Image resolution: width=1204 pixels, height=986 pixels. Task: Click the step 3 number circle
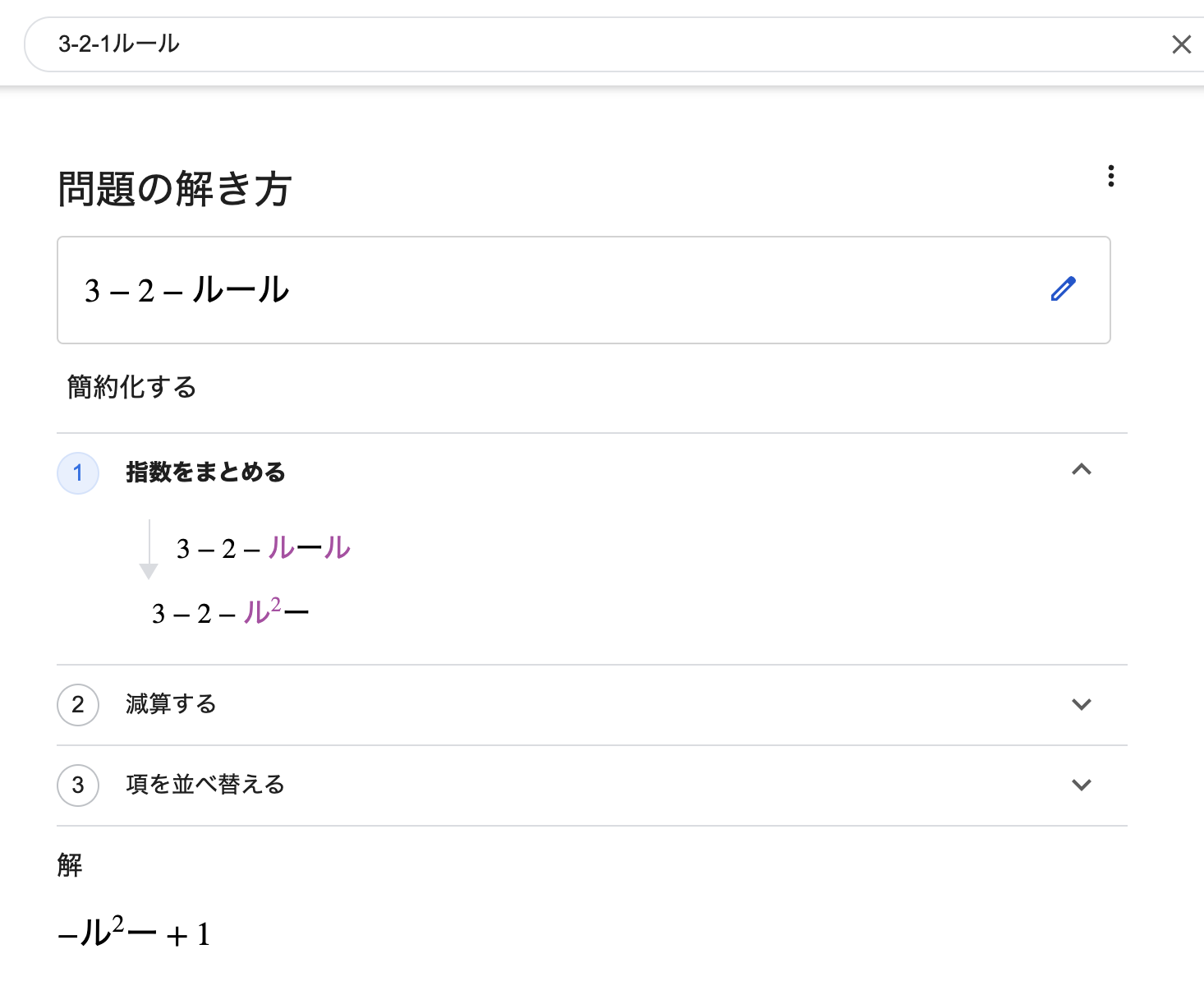tap(78, 786)
